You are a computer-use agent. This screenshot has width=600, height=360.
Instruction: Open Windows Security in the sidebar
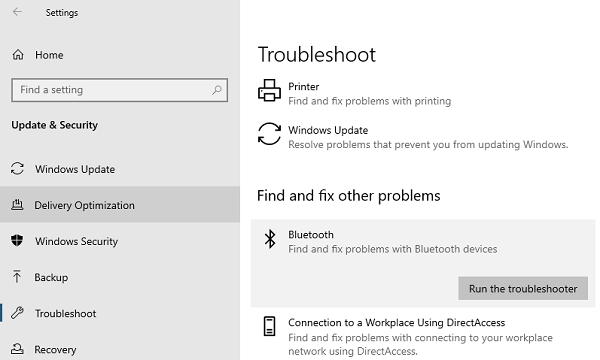(x=77, y=241)
